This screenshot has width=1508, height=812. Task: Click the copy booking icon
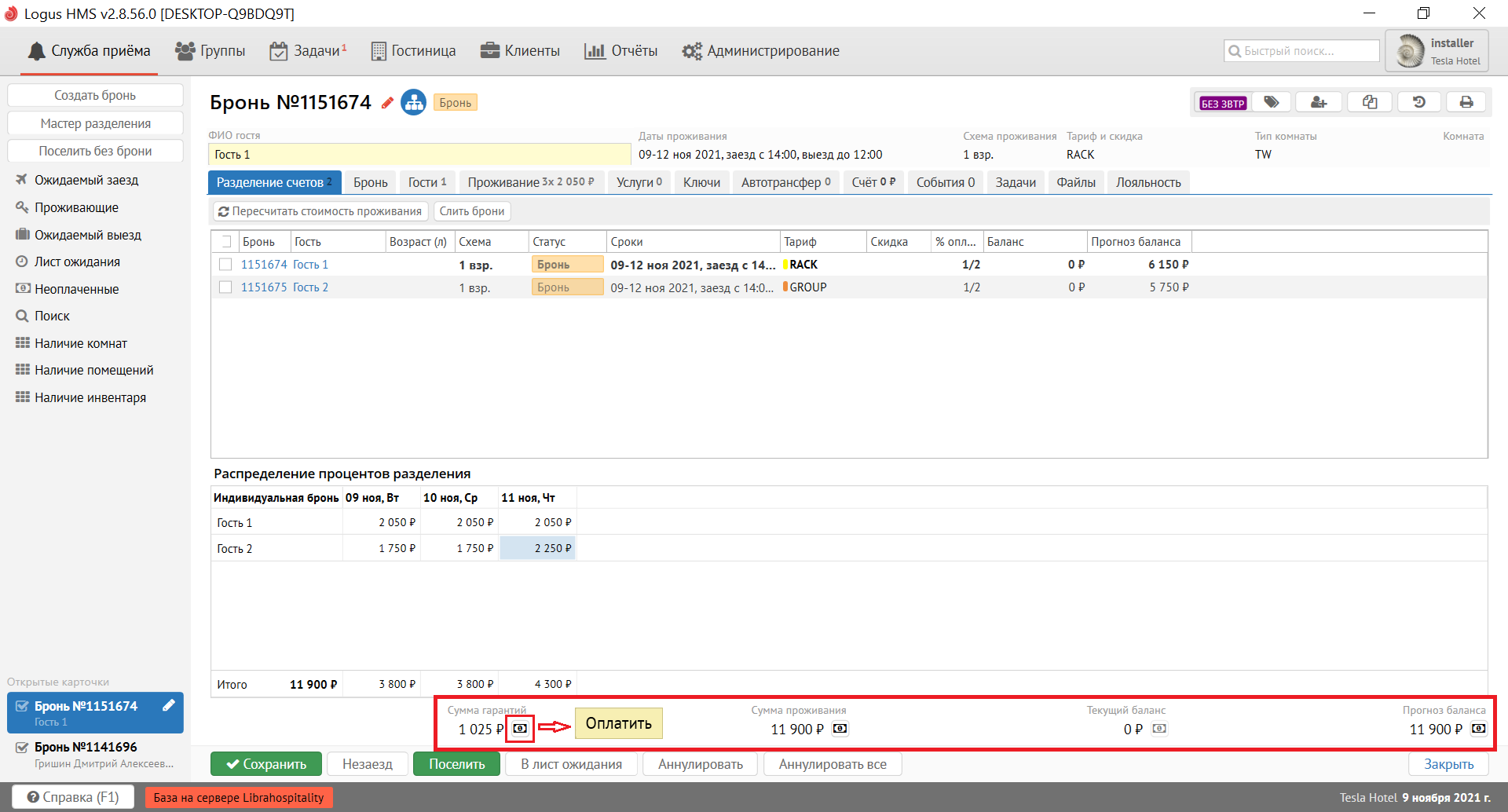tap(1370, 102)
